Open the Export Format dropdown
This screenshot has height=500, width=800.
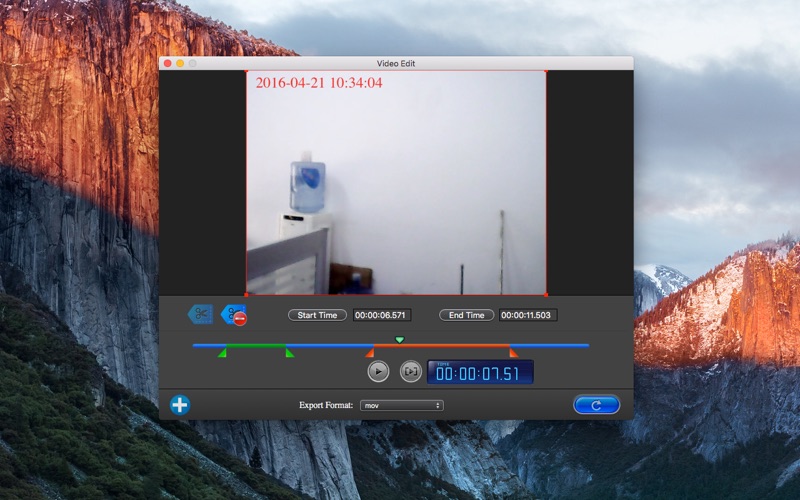point(402,406)
